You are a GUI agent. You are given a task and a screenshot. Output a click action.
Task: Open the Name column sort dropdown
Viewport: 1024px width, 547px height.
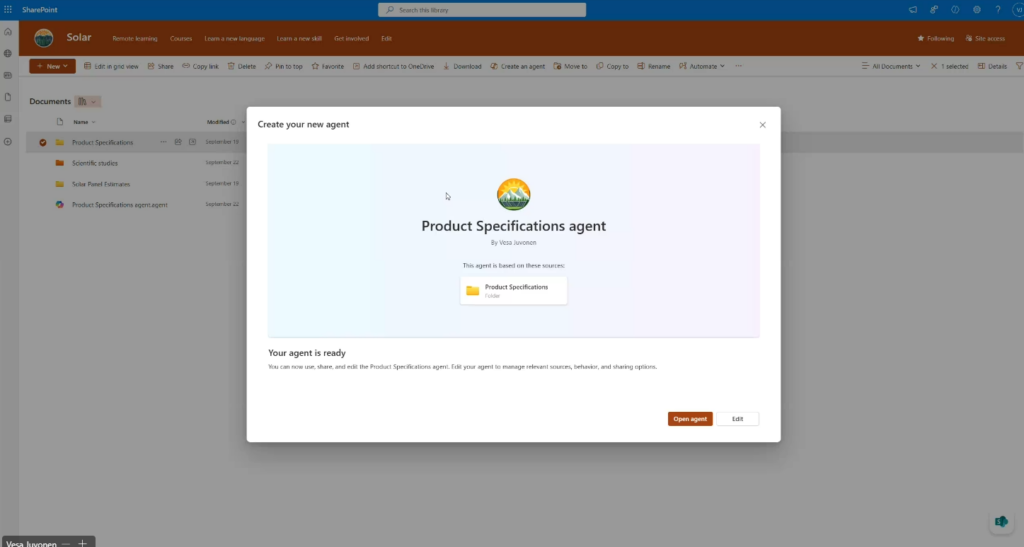pyautogui.click(x=85, y=122)
